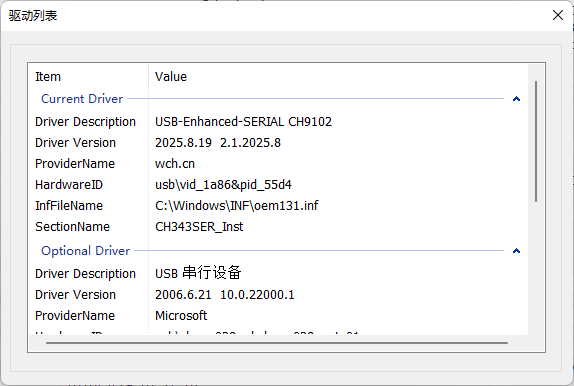The height and width of the screenshot is (386, 574).
Task: Click Driver Description under Current Driver
Action: (85, 122)
